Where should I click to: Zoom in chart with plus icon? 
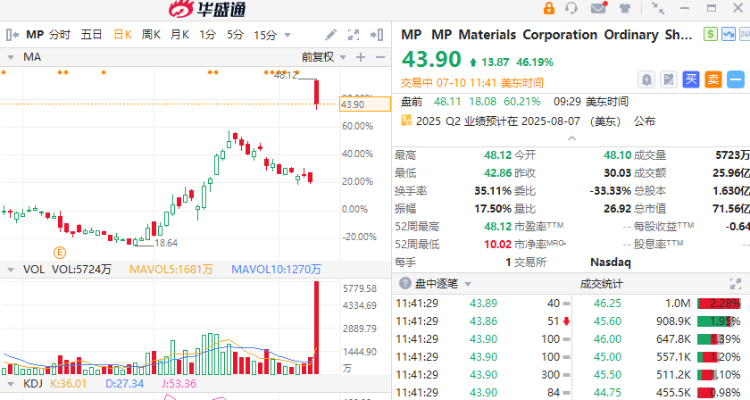(361, 57)
